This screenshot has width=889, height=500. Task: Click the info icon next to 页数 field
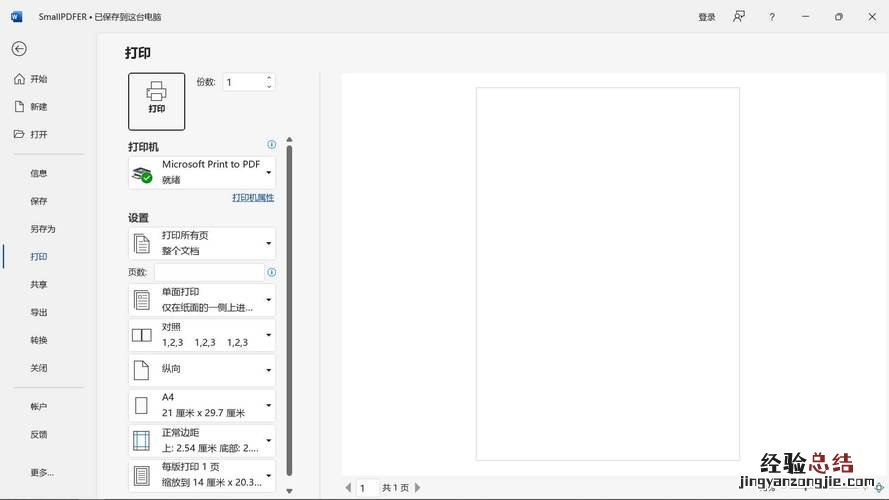tap(272, 272)
